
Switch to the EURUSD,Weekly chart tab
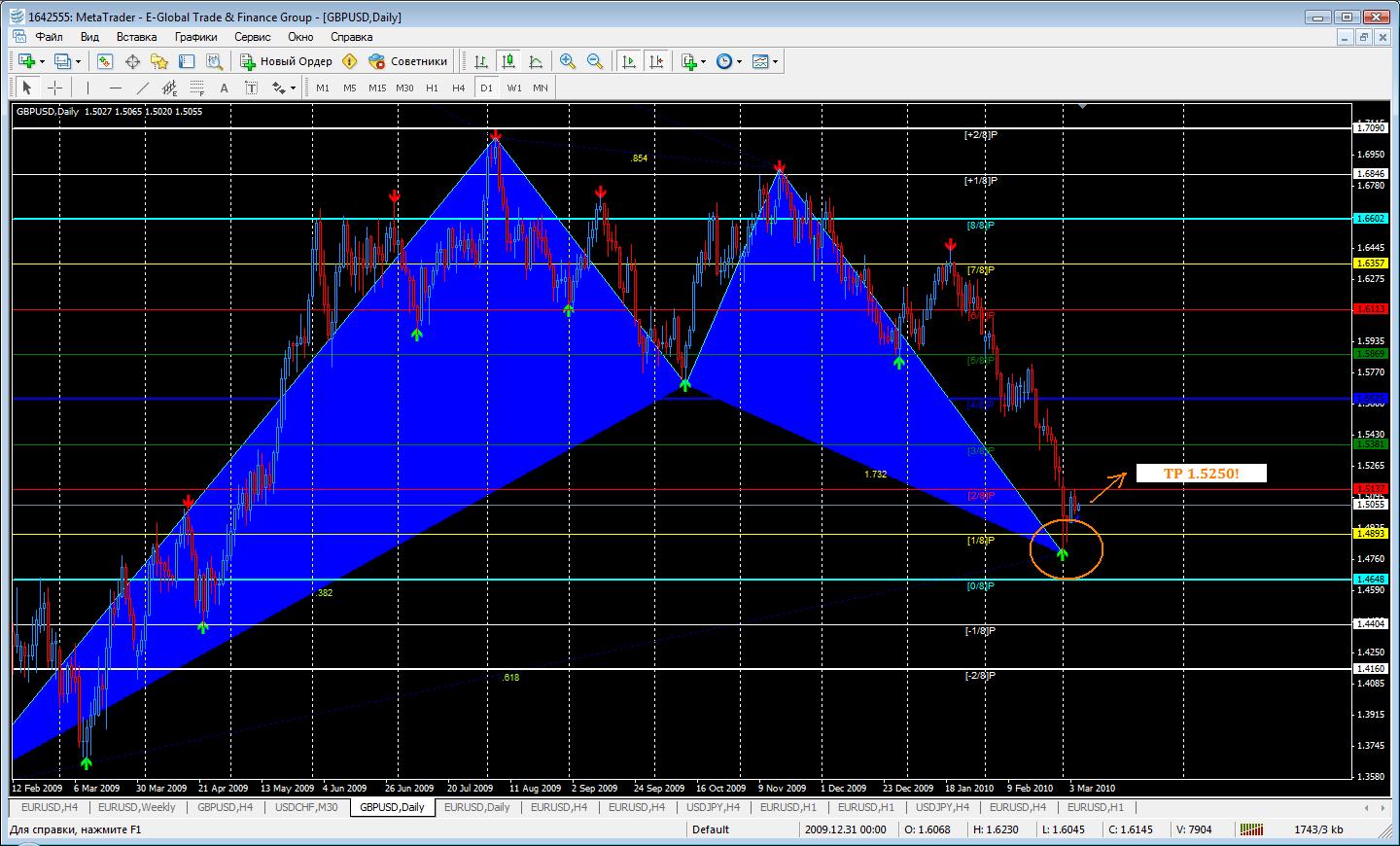click(137, 807)
